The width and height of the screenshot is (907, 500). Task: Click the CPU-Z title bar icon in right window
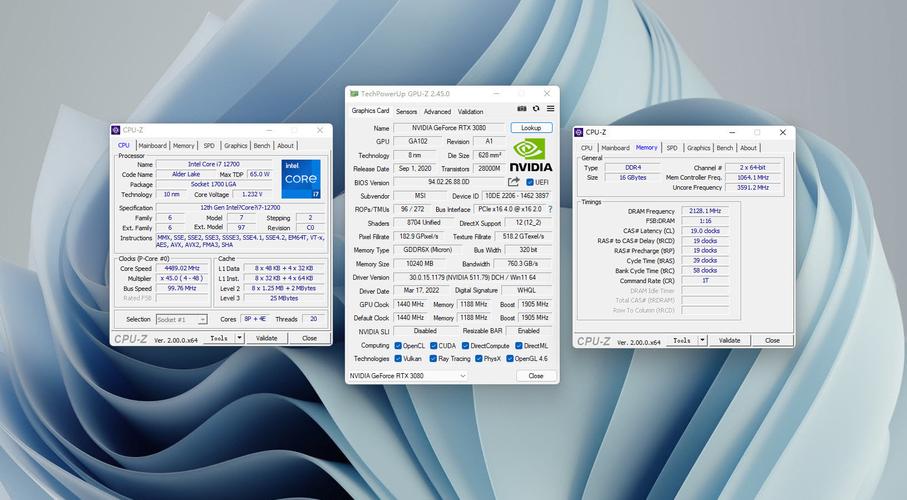pos(578,133)
